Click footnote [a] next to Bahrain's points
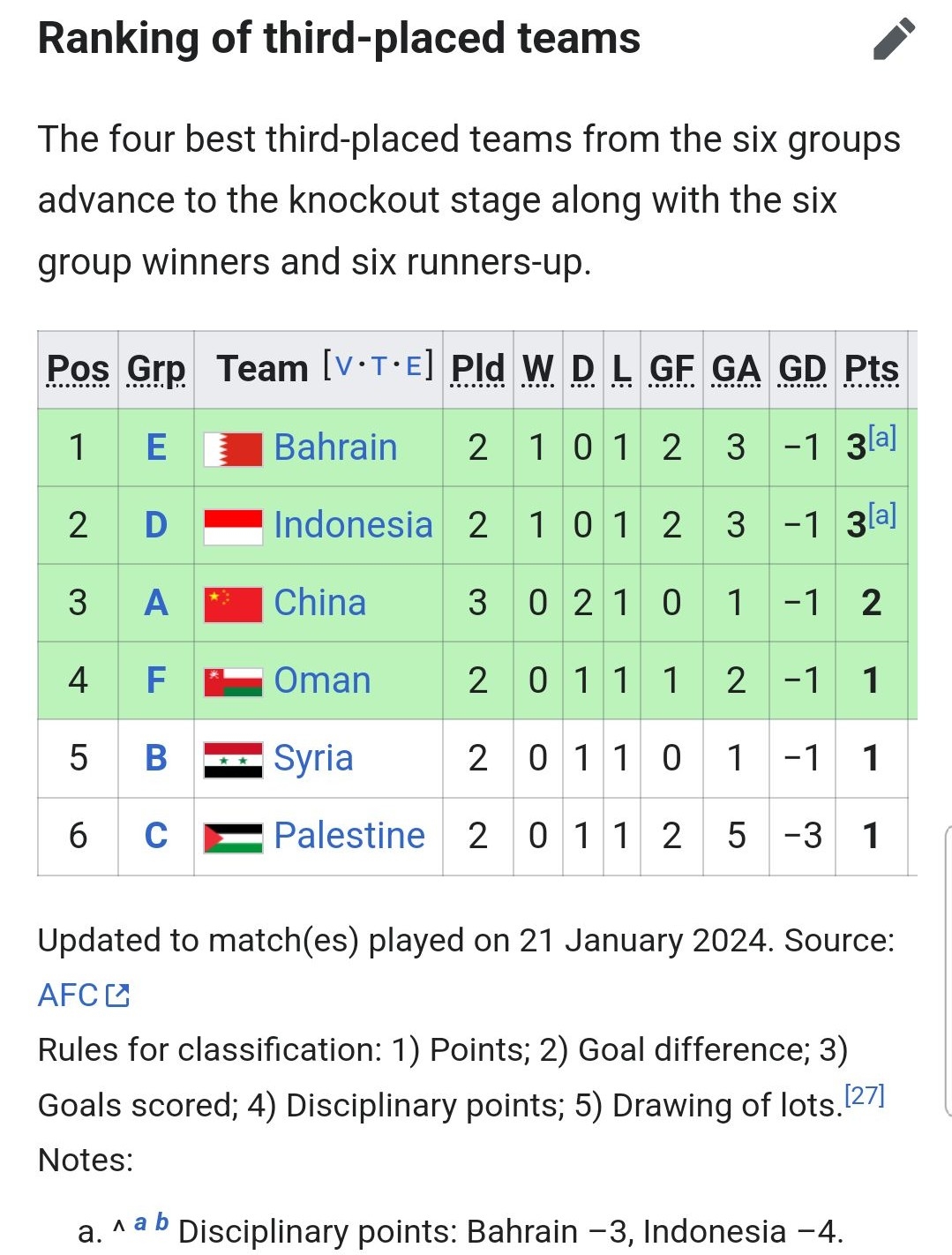Screen dimensions: 952x1255 coord(882,437)
